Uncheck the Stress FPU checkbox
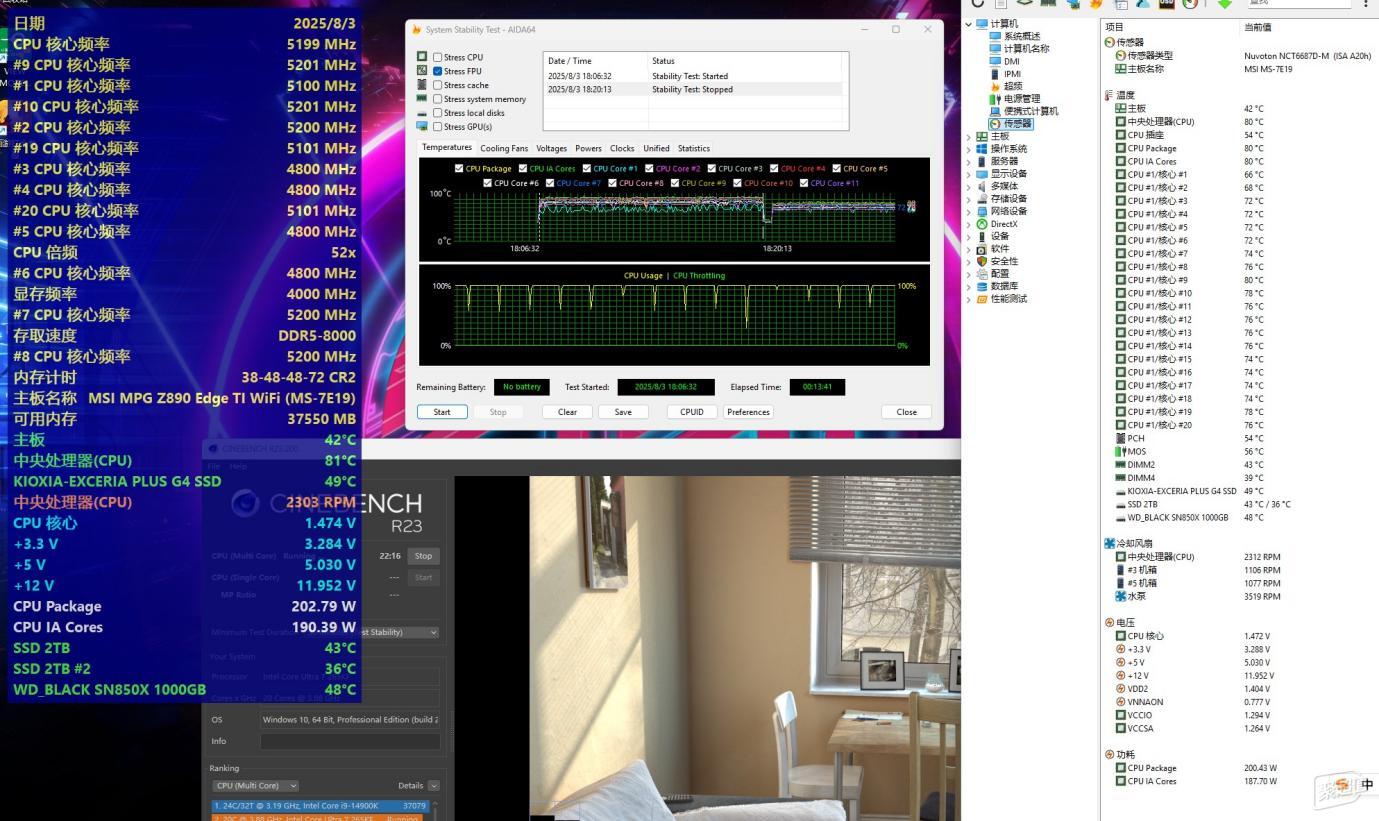 437,71
